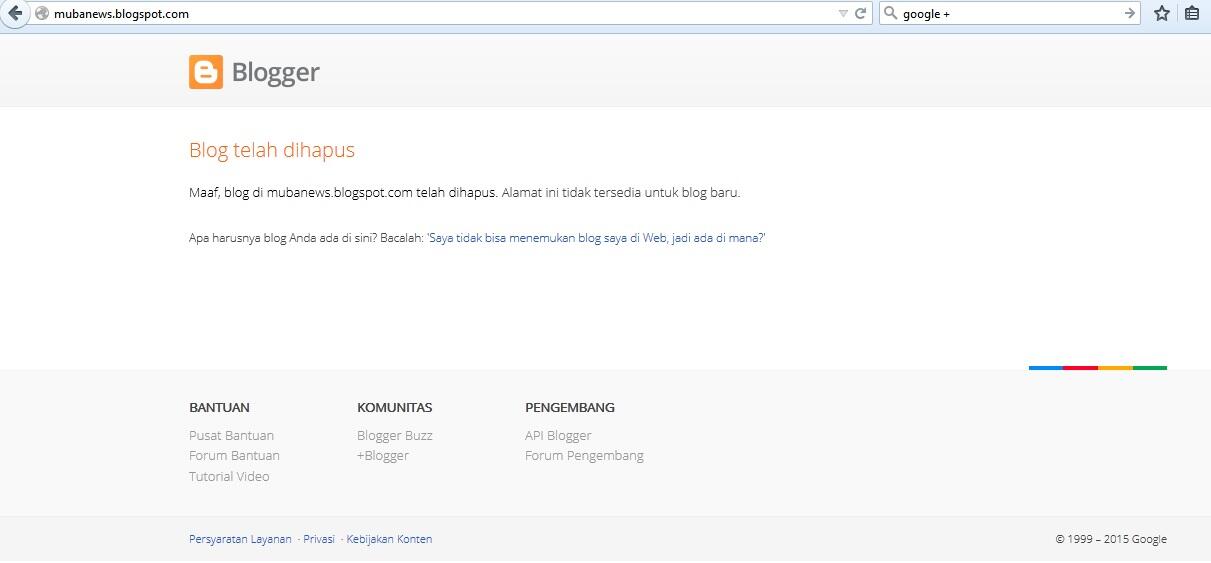Open the bookmarks list icon
Viewport: 1211px width, 563px height.
[x=1192, y=14]
